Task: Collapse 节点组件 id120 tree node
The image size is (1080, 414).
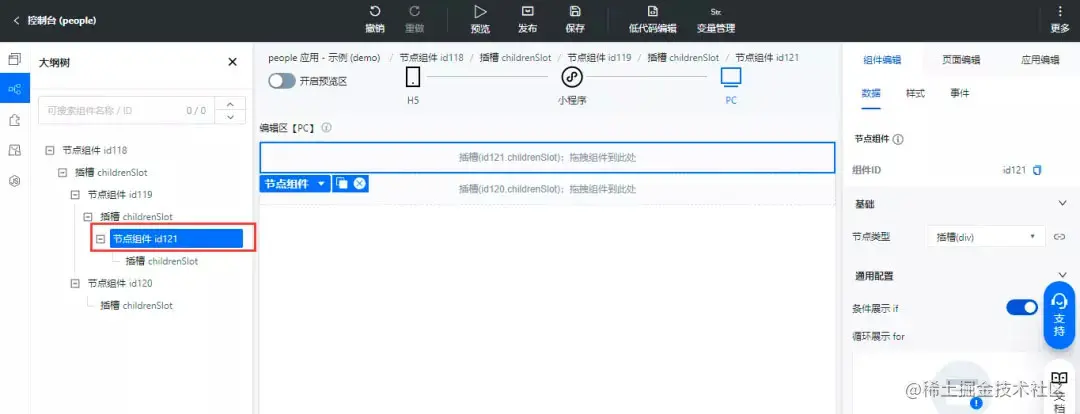Action: point(75,283)
